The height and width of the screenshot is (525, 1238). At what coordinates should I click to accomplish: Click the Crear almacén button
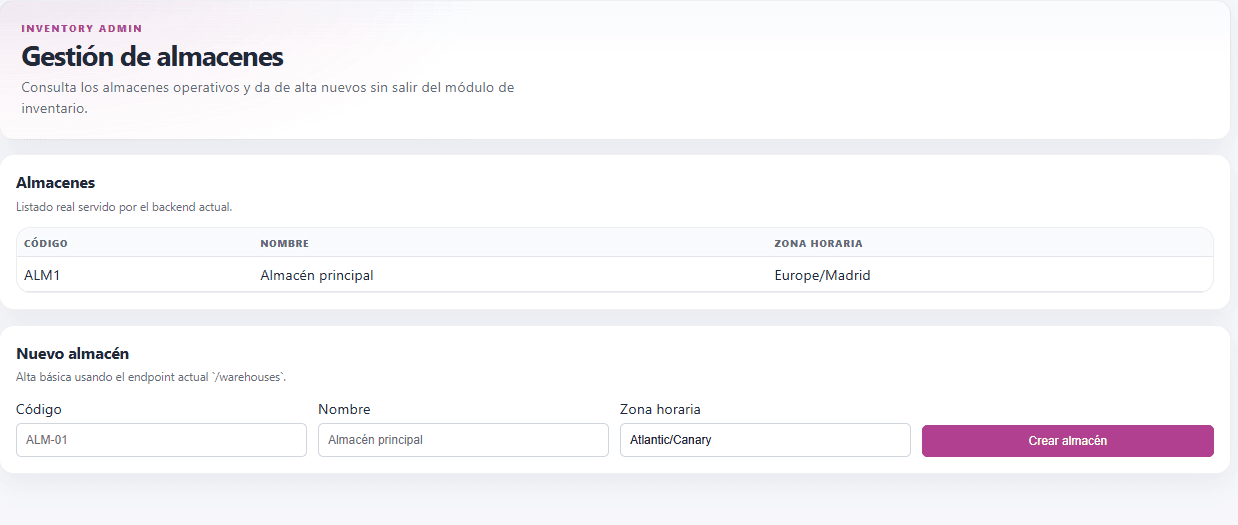1067,441
